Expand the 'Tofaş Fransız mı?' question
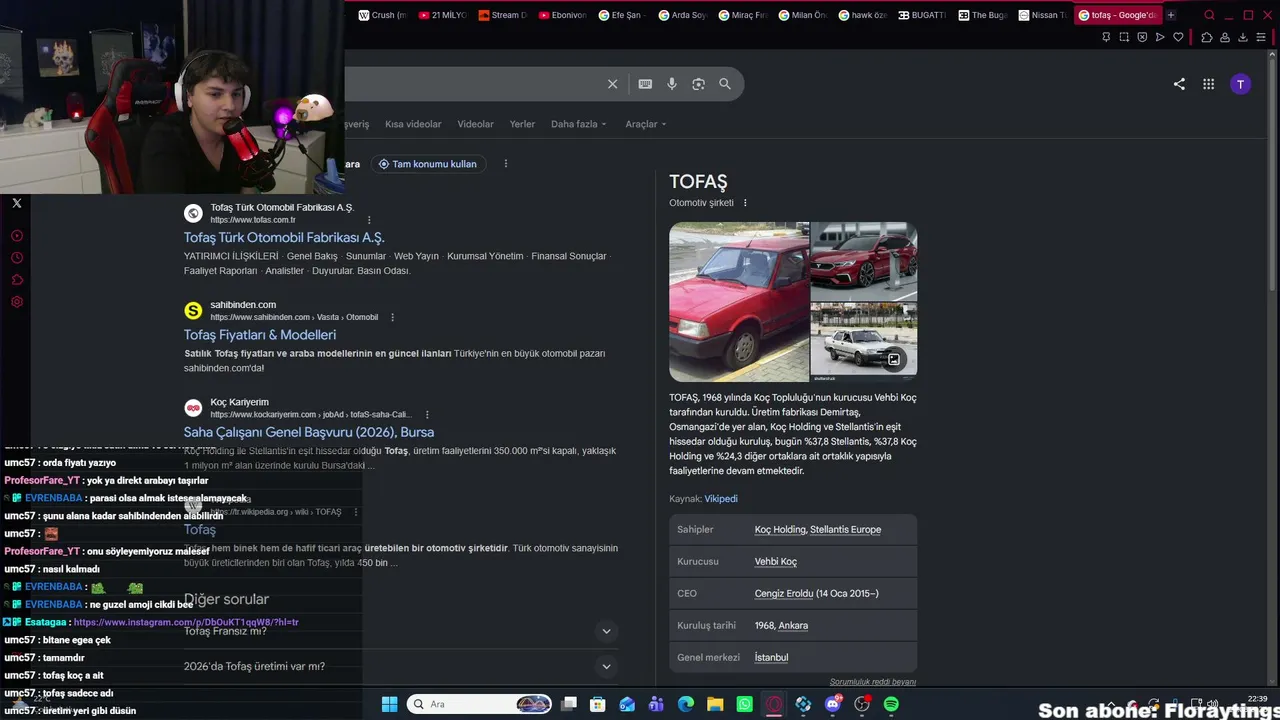 [x=605, y=631]
